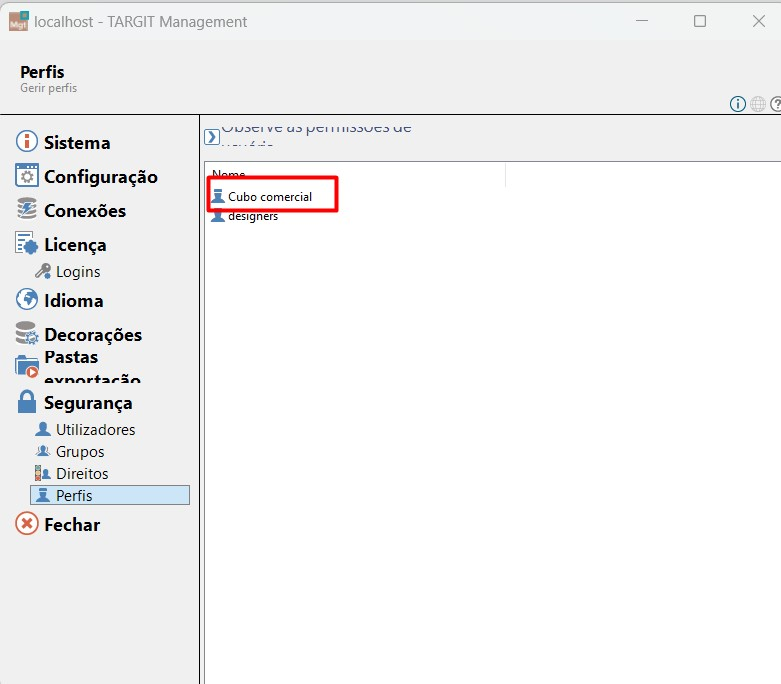Open the Utilizadores sub-item
Image resolution: width=781 pixels, height=684 pixels.
(95, 429)
